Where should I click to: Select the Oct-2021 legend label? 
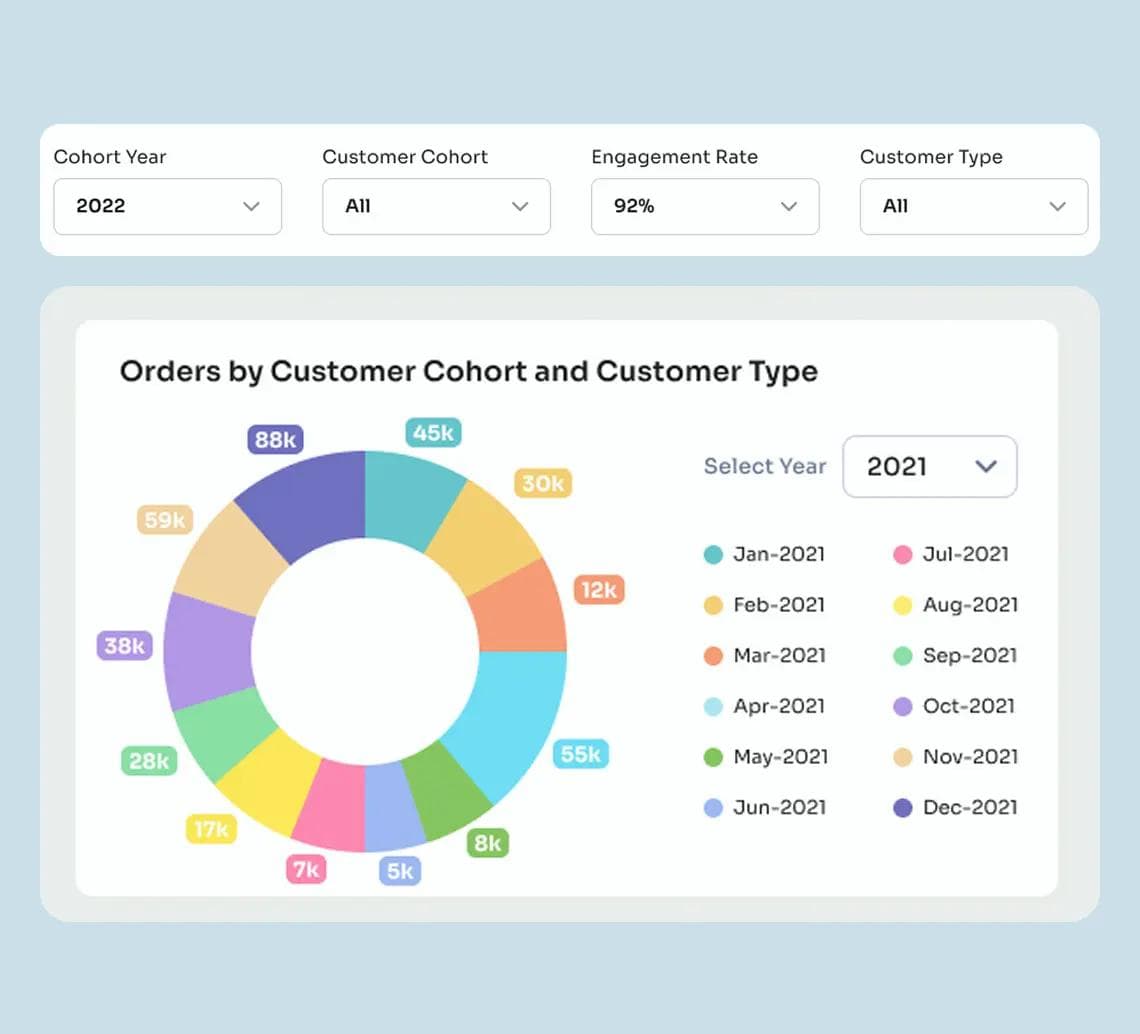click(x=968, y=706)
